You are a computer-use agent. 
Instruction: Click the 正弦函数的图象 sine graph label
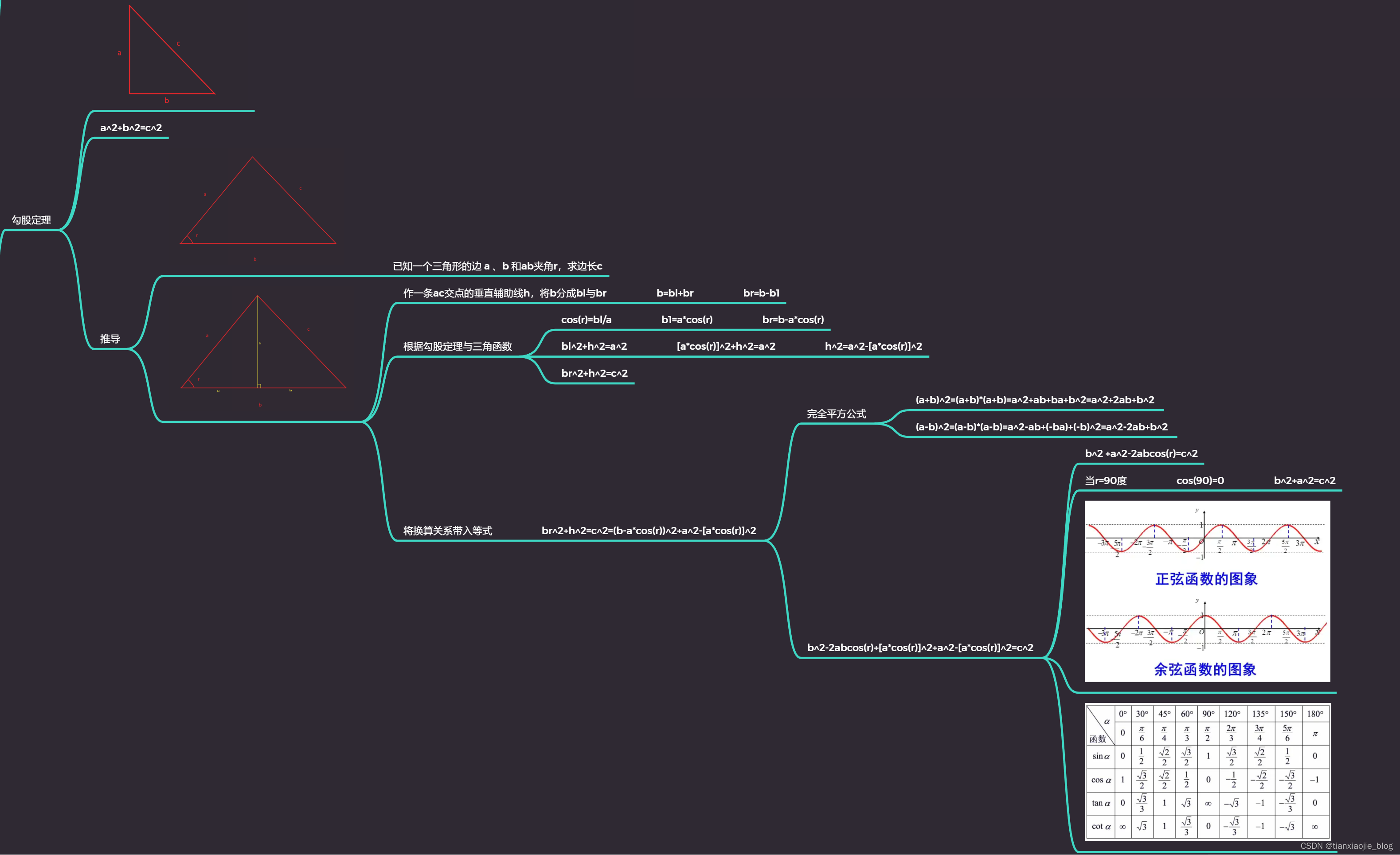(x=1206, y=579)
